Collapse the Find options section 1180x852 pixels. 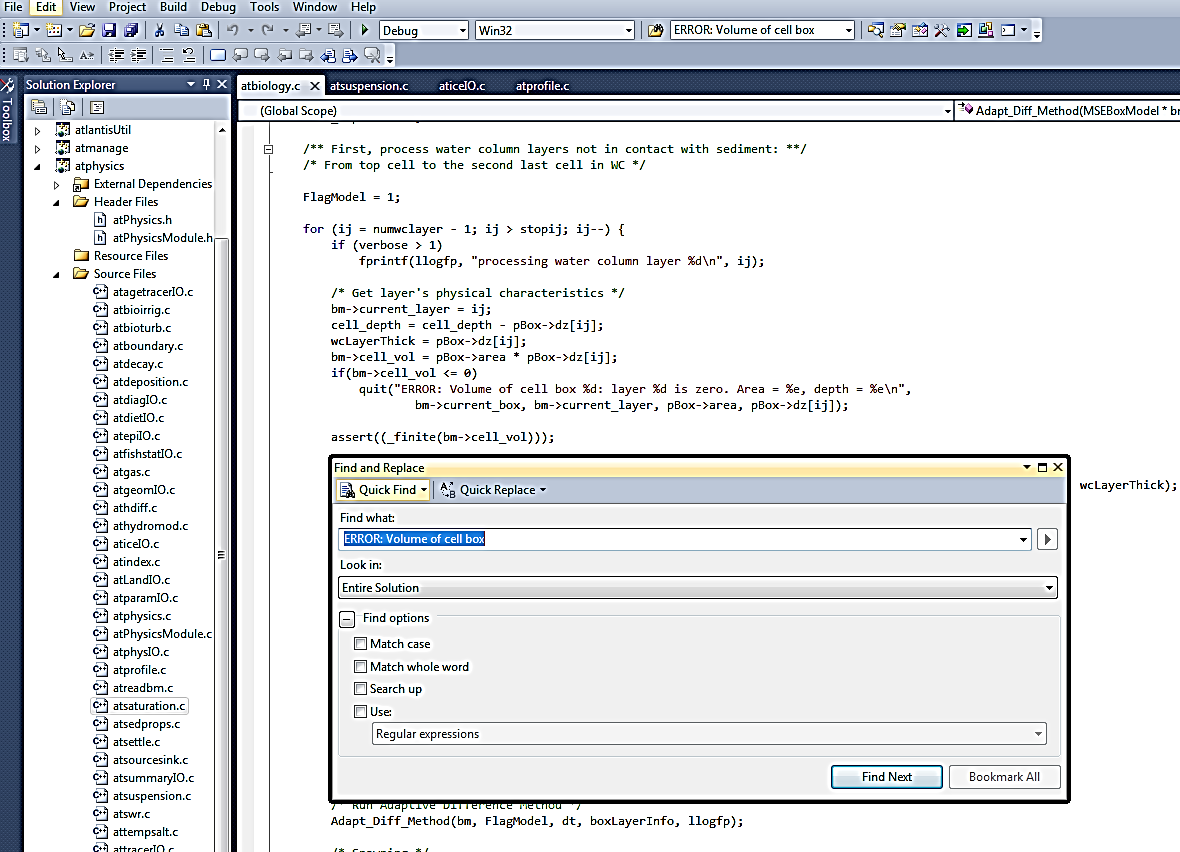pyautogui.click(x=346, y=619)
